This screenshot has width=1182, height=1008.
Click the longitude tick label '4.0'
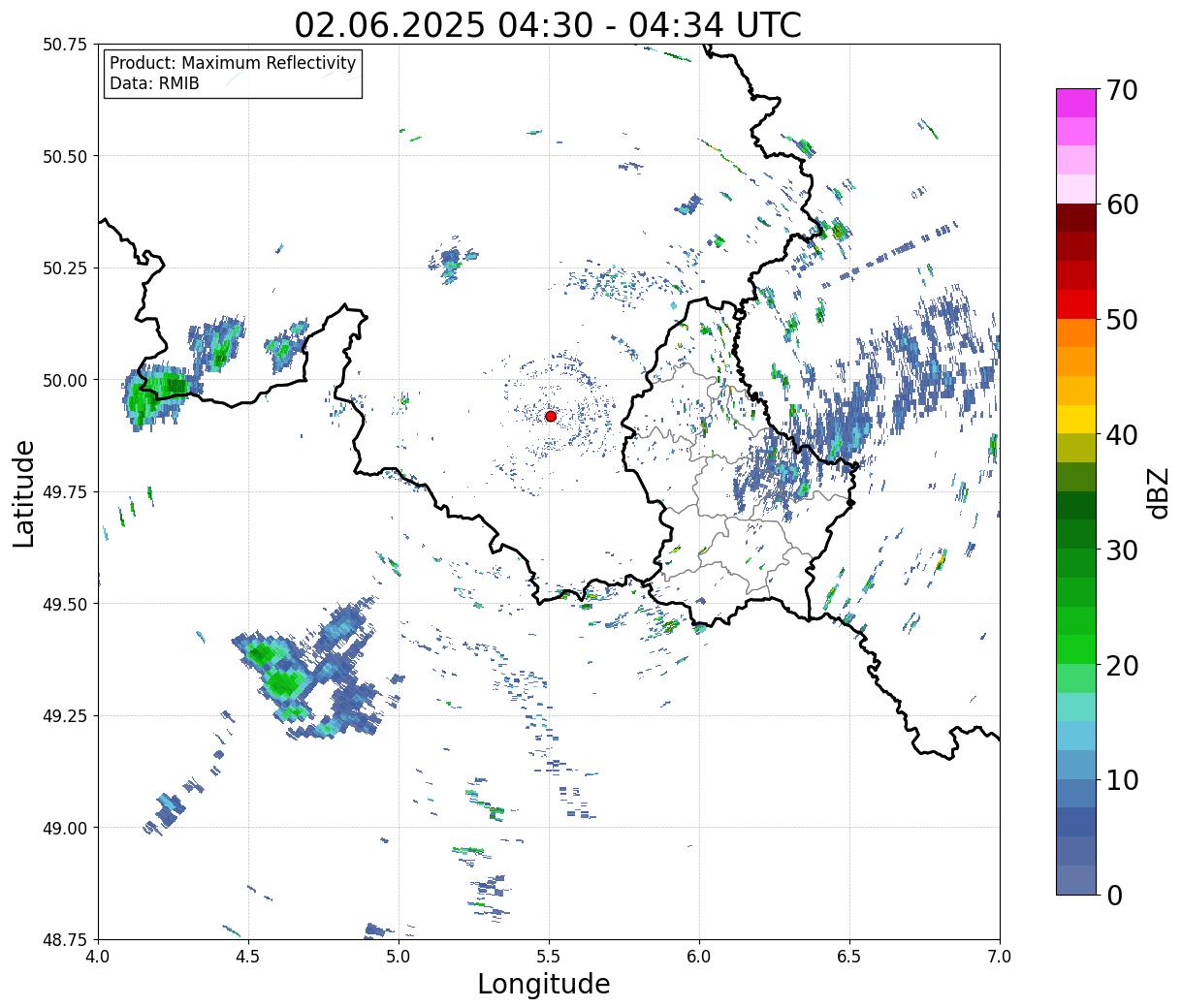[x=98, y=957]
